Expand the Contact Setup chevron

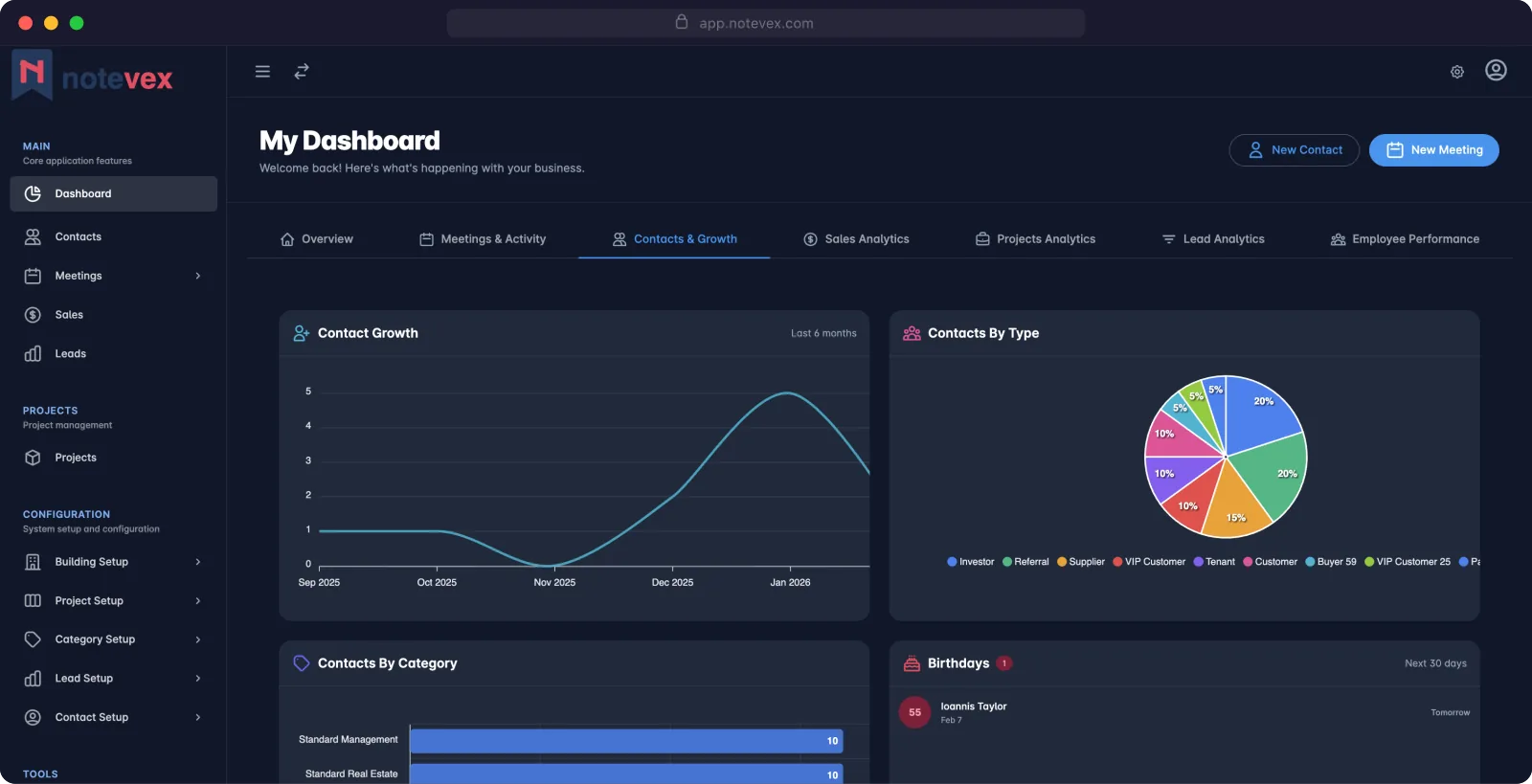coord(198,717)
